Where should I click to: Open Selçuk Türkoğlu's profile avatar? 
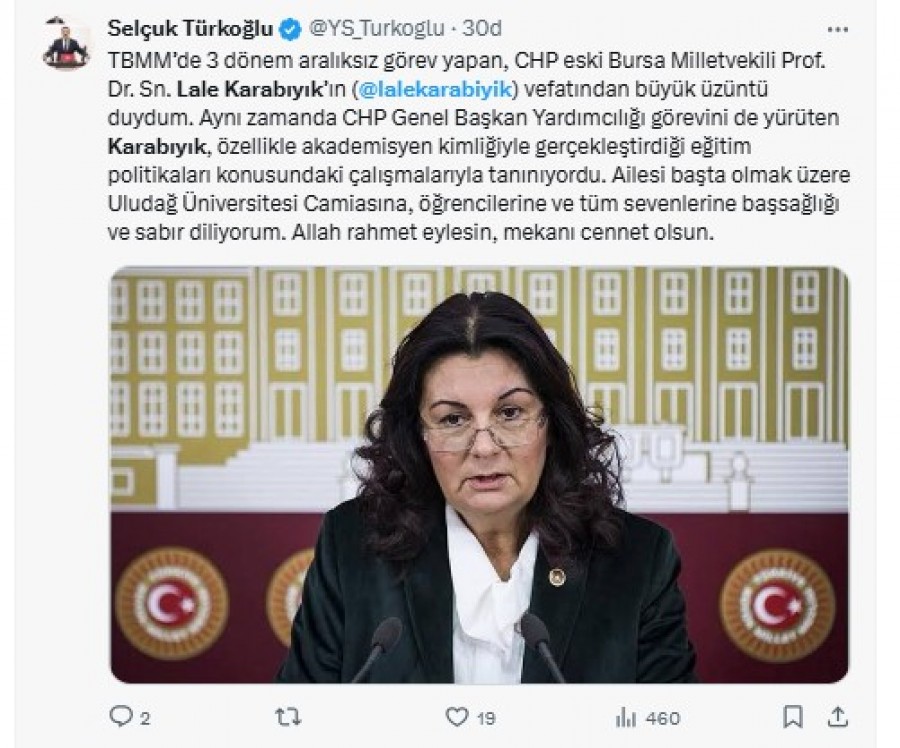coord(65,42)
